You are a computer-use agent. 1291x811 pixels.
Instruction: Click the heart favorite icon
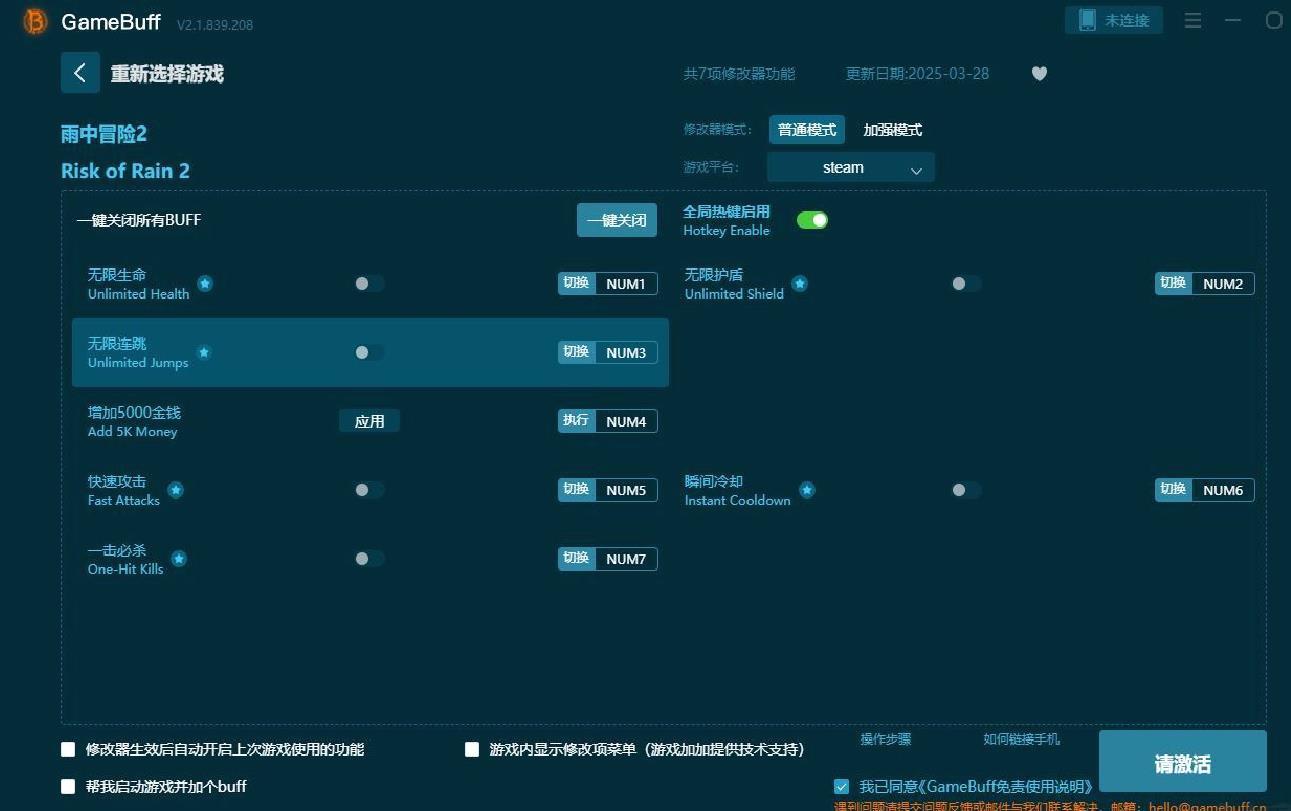coord(1039,73)
